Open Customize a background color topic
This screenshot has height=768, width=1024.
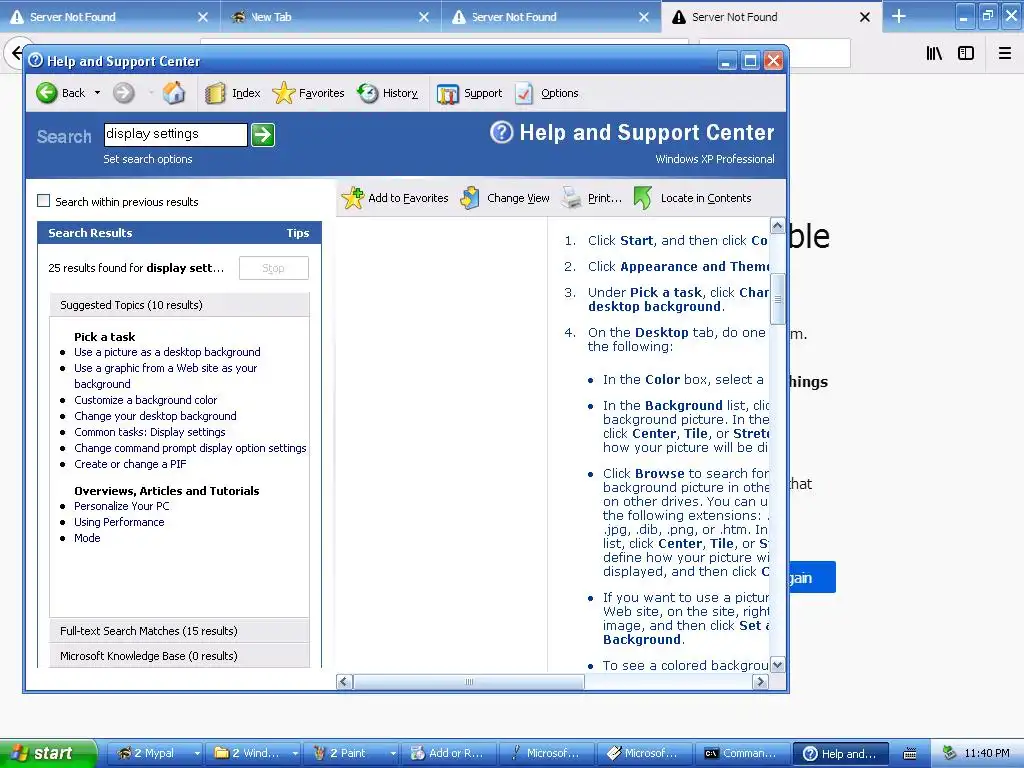146,400
